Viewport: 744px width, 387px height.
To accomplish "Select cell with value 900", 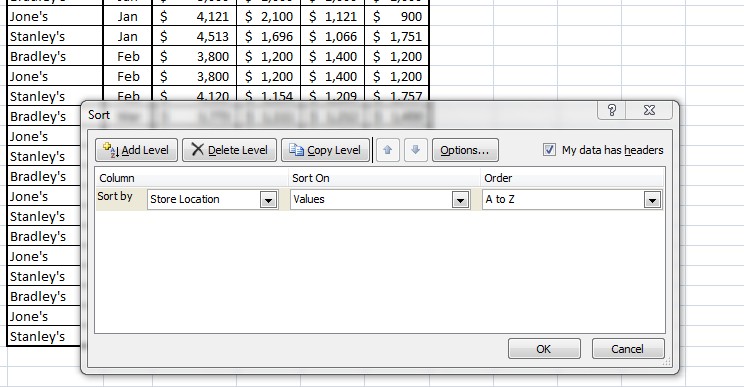I will pyautogui.click(x=397, y=17).
